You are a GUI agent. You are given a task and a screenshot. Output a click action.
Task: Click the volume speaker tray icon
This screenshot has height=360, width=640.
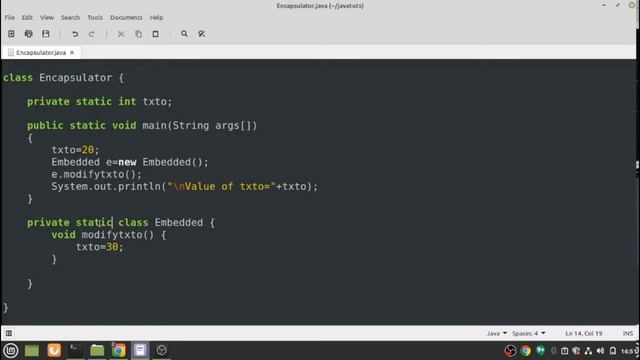[x=600, y=351]
